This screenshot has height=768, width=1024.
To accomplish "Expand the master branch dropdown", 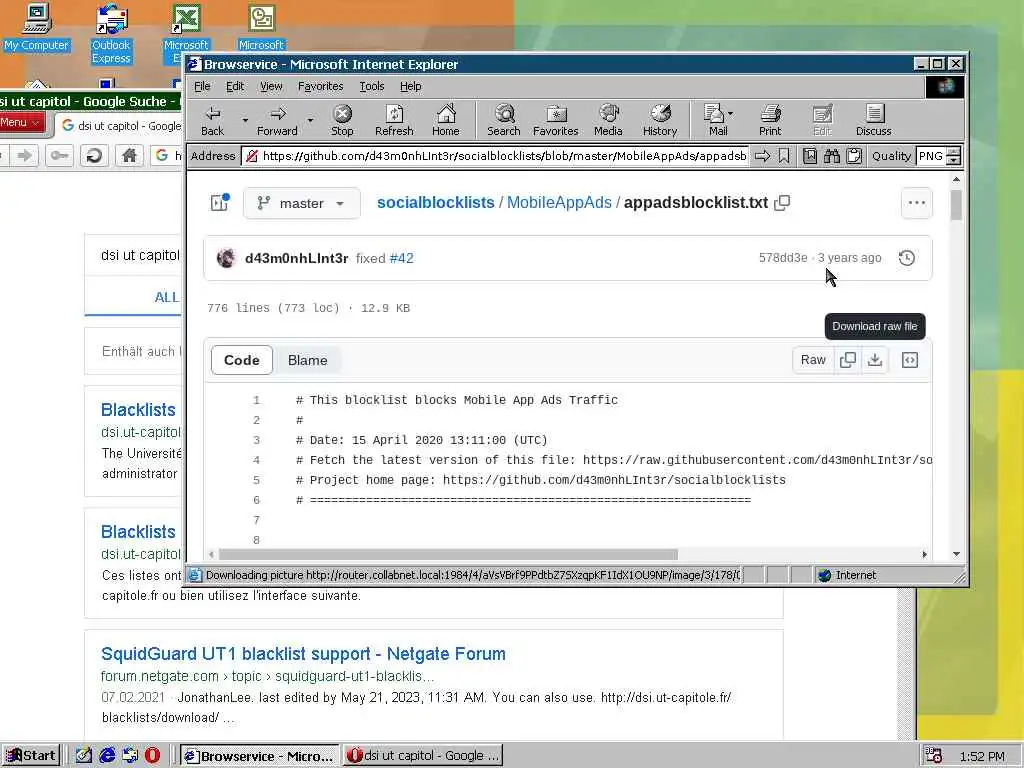I will tap(301, 203).
